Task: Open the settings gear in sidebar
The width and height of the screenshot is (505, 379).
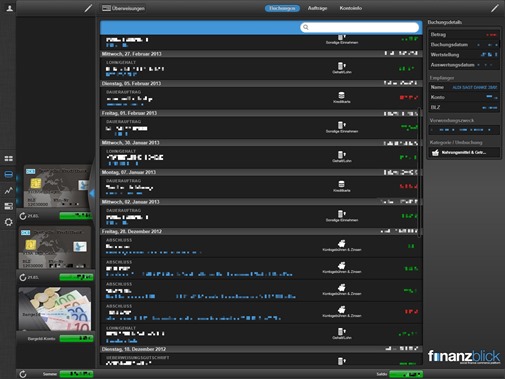Action: tap(8, 222)
